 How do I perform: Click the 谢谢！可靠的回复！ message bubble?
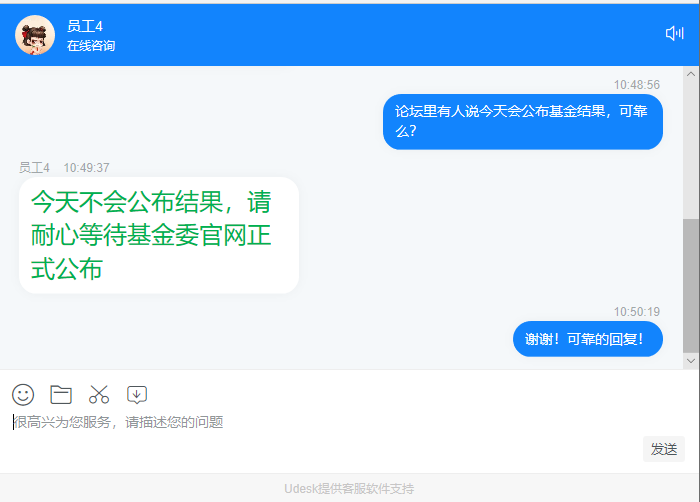click(588, 339)
